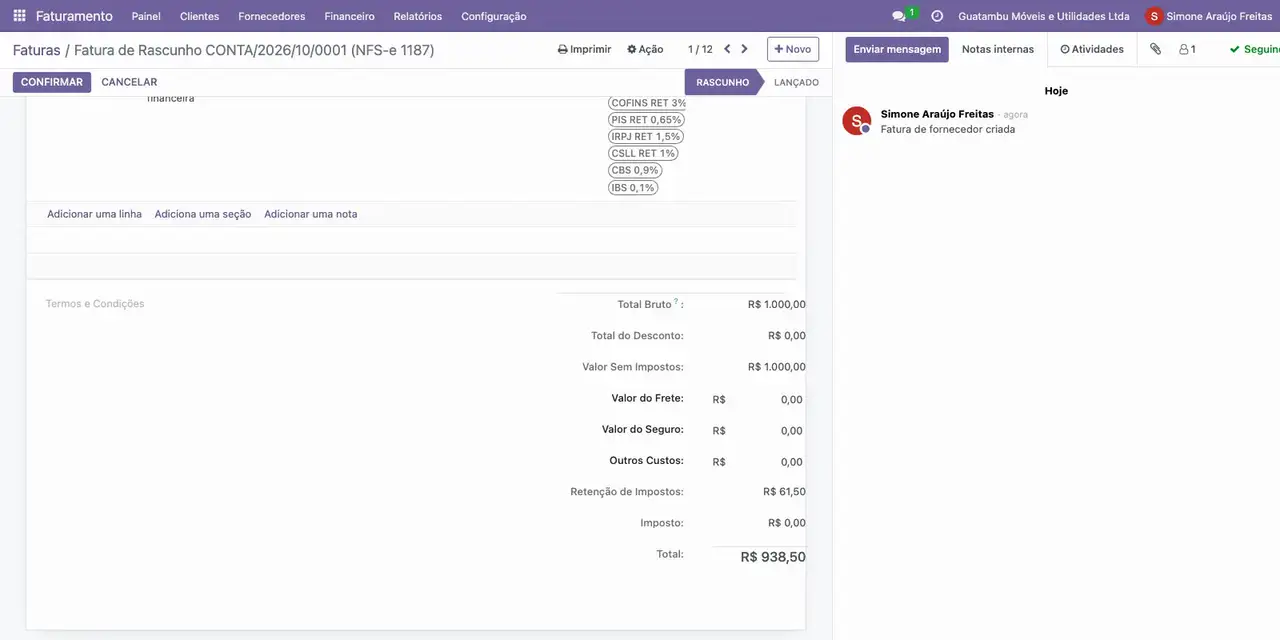Switch to Notas internas tab

998,49
